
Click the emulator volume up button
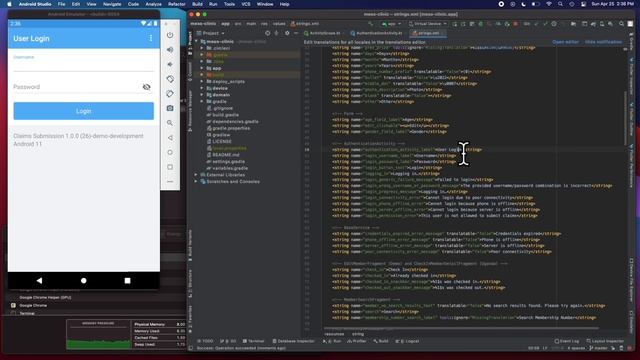click(x=170, y=50)
